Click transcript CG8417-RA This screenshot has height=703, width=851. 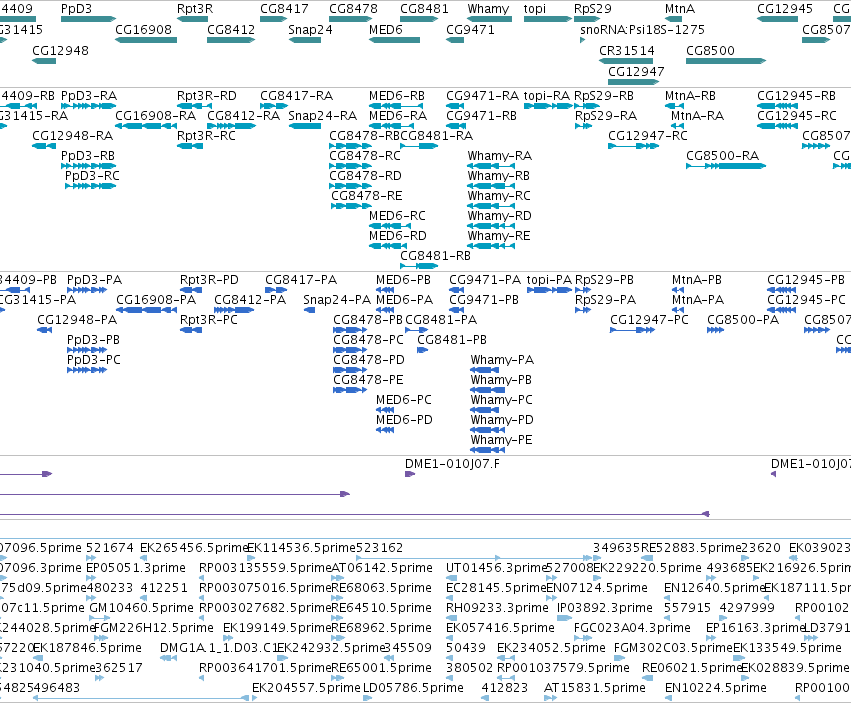click(274, 106)
